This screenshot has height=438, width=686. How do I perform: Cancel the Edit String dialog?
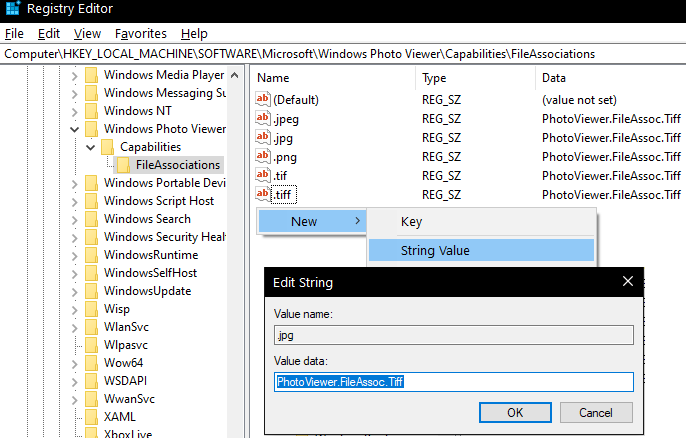[596, 413]
